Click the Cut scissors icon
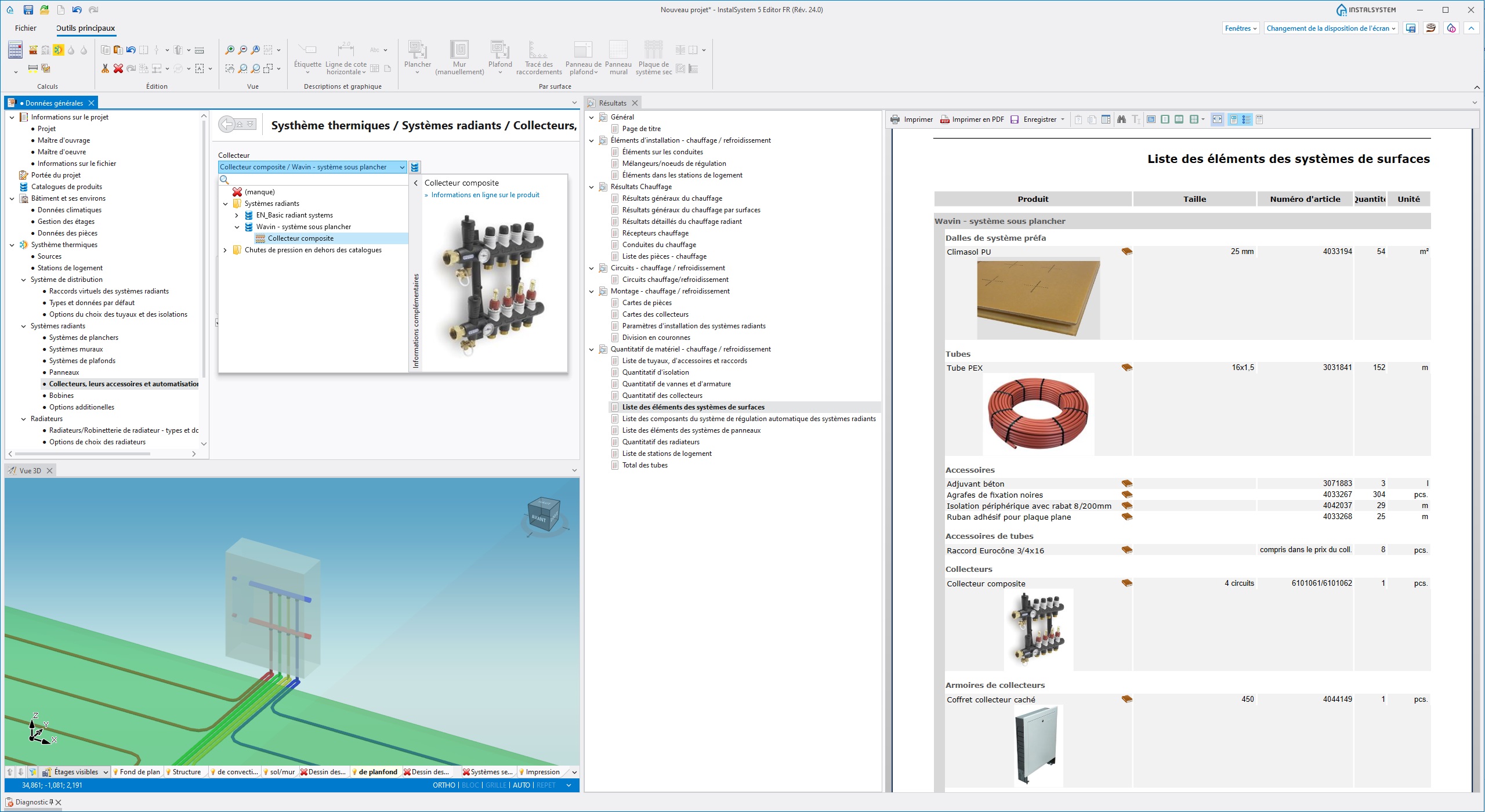 105,68
